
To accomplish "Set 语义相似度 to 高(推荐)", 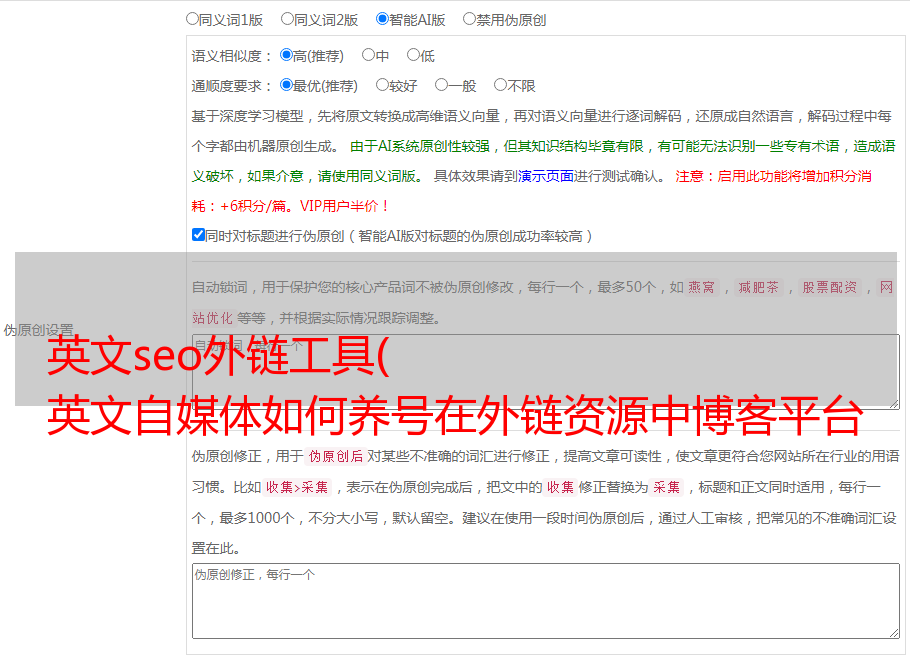I will point(286,55).
